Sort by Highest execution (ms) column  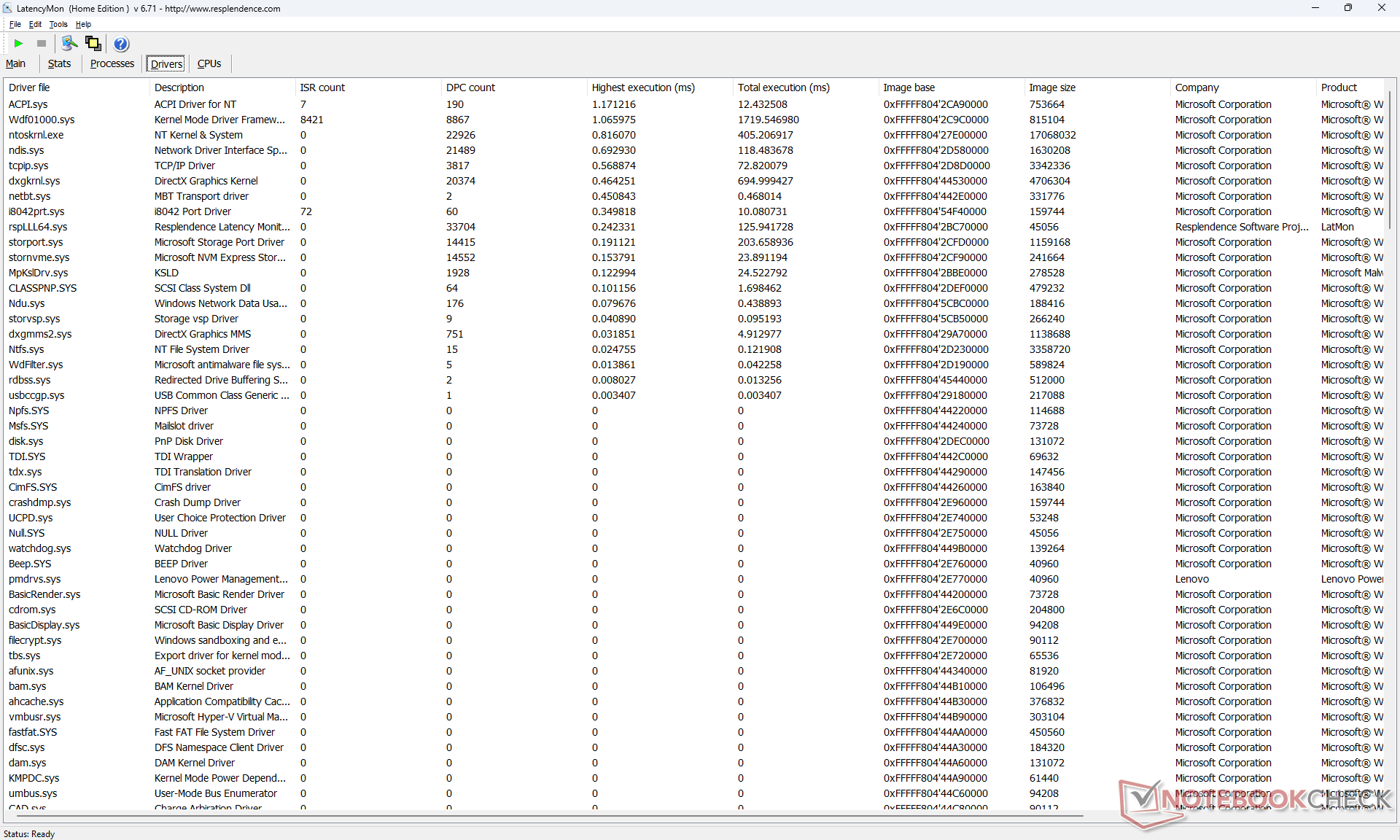click(x=642, y=87)
